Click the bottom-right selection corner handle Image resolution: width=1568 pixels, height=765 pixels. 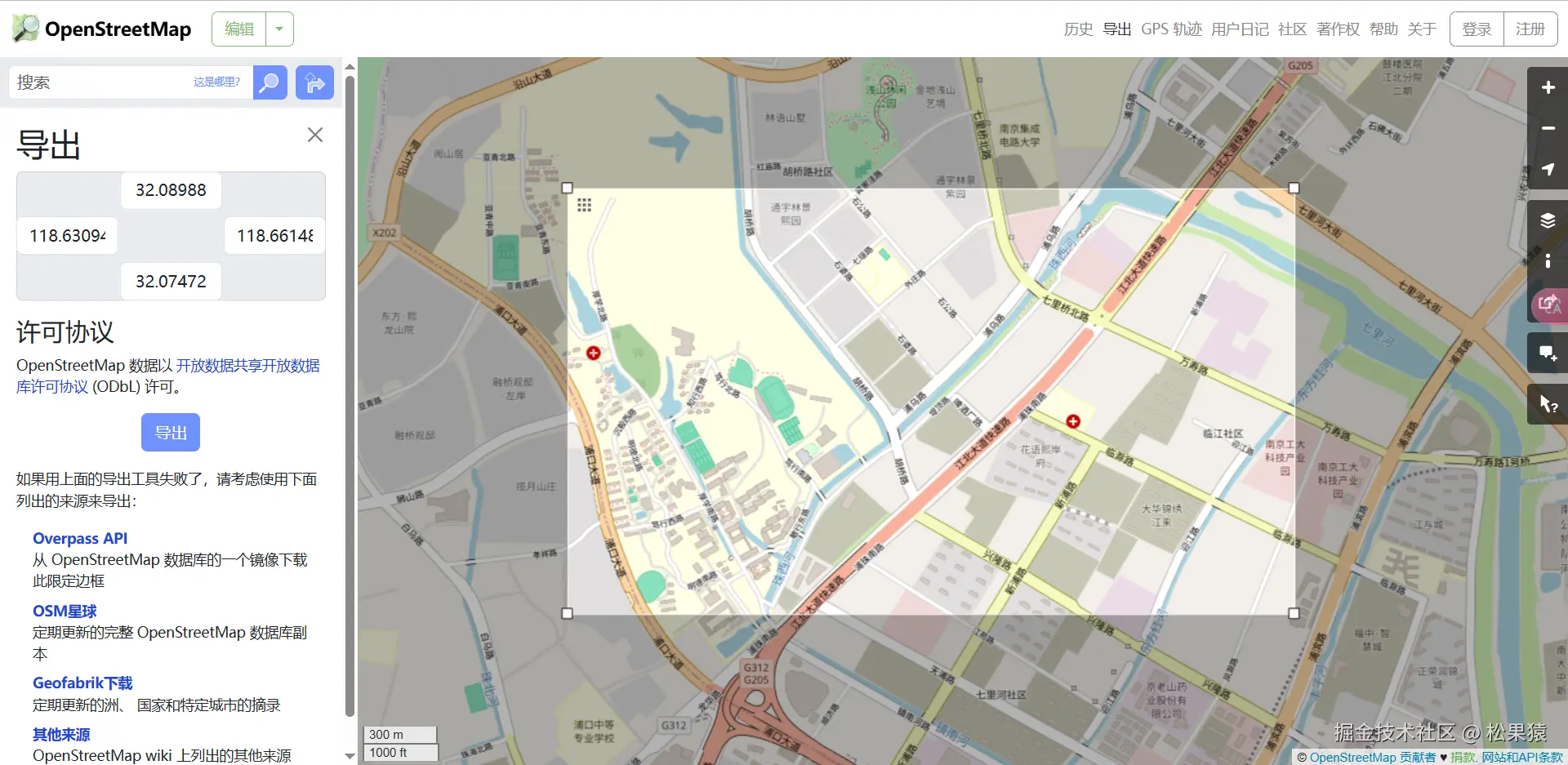click(x=1294, y=613)
